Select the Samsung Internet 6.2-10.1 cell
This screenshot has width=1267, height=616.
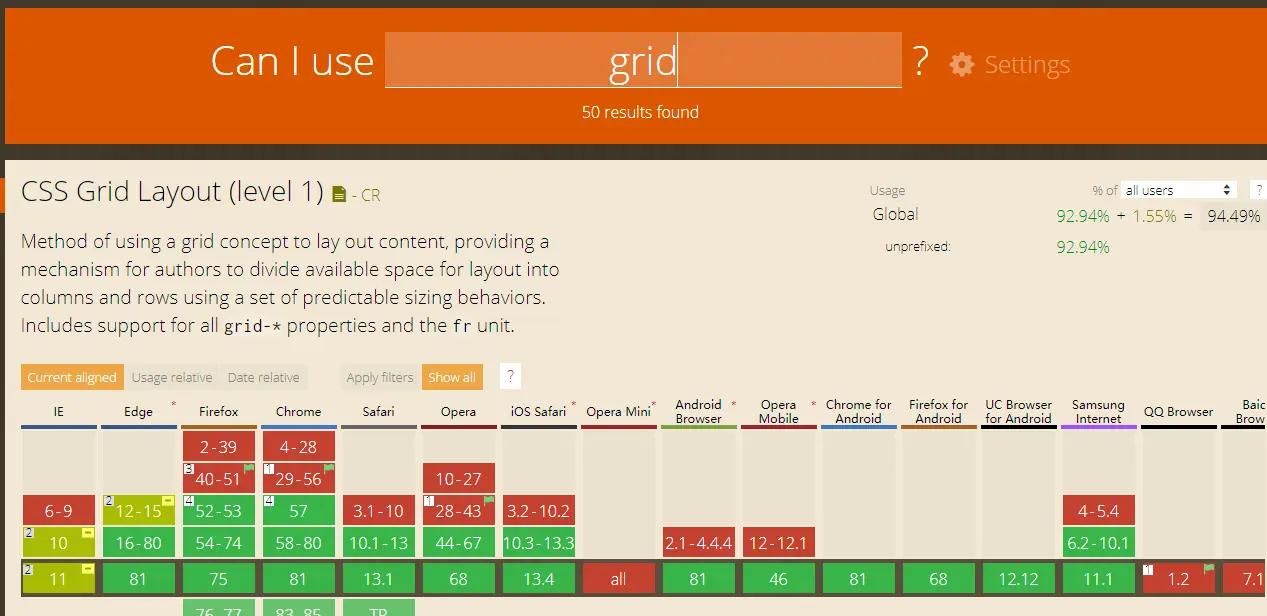(x=1099, y=542)
